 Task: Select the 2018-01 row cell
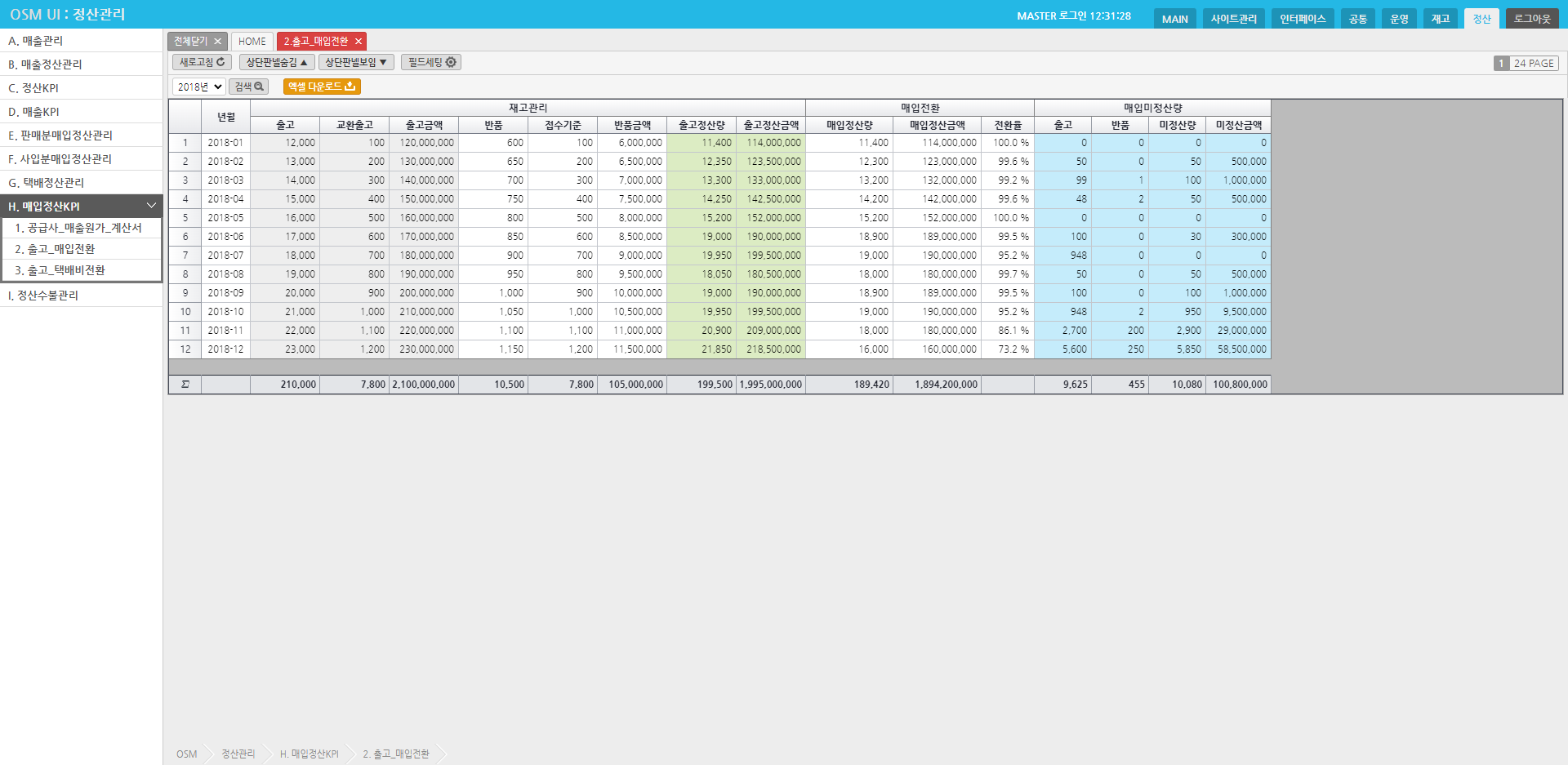click(x=225, y=143)
